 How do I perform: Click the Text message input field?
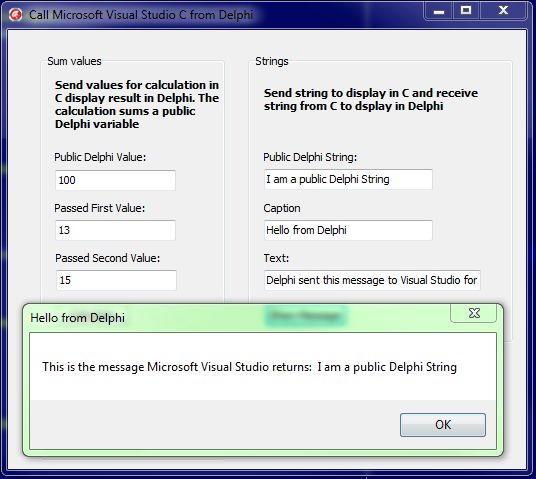[x=372, y=280]
